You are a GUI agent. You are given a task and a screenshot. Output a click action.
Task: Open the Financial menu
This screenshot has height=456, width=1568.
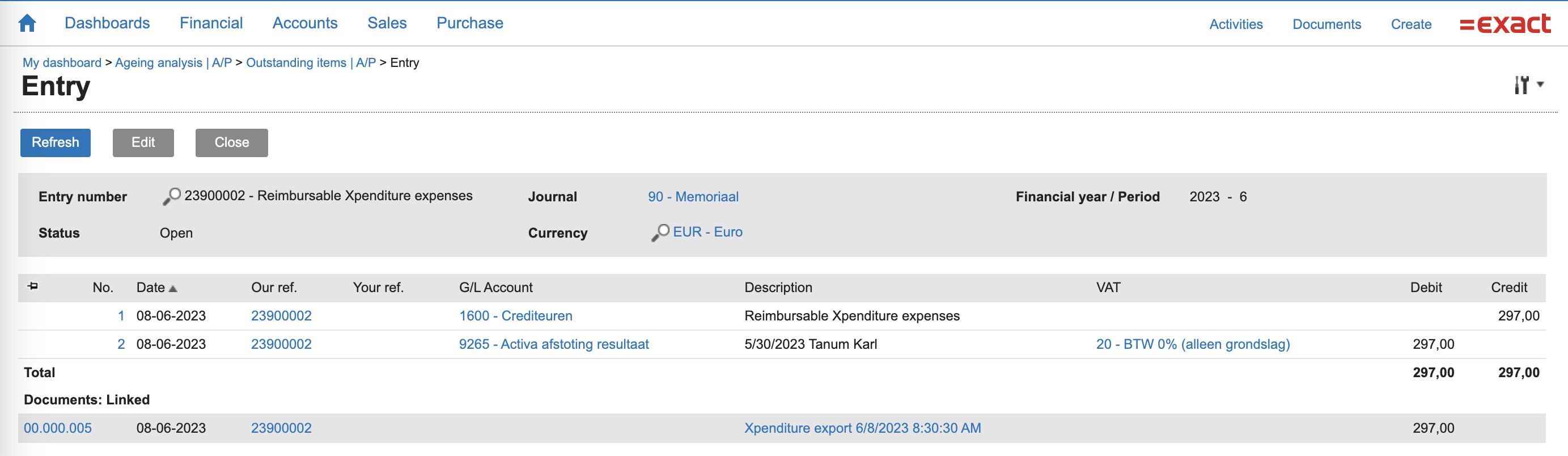211,23
